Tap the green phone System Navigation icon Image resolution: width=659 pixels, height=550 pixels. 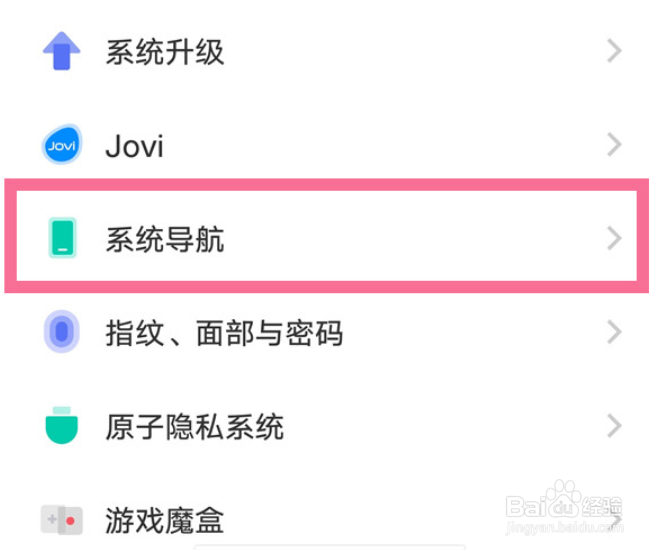[62, 238]
